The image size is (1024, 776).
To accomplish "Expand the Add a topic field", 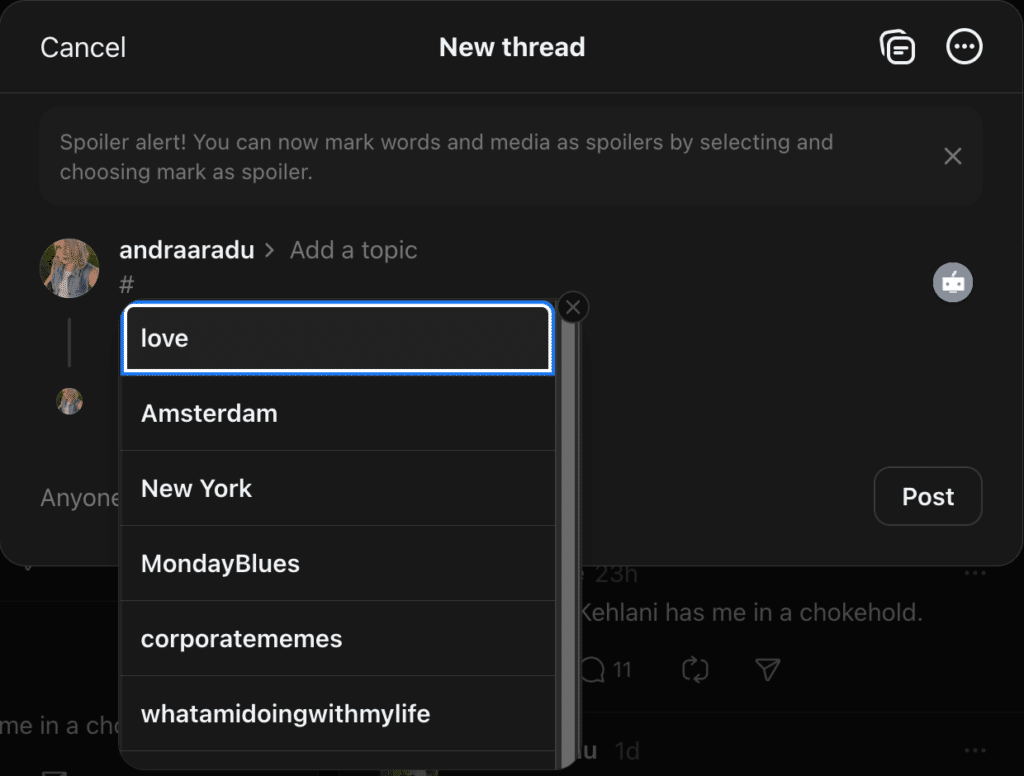I will [x=353, y=249].
